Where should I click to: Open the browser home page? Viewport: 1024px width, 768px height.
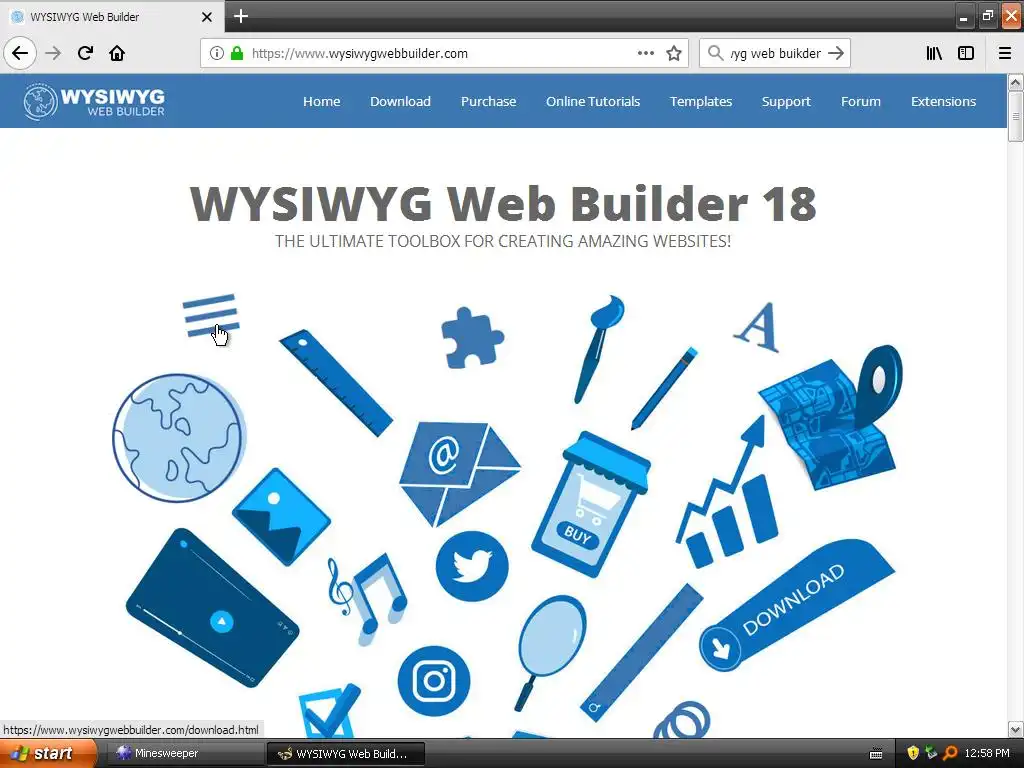click(117, 53)
